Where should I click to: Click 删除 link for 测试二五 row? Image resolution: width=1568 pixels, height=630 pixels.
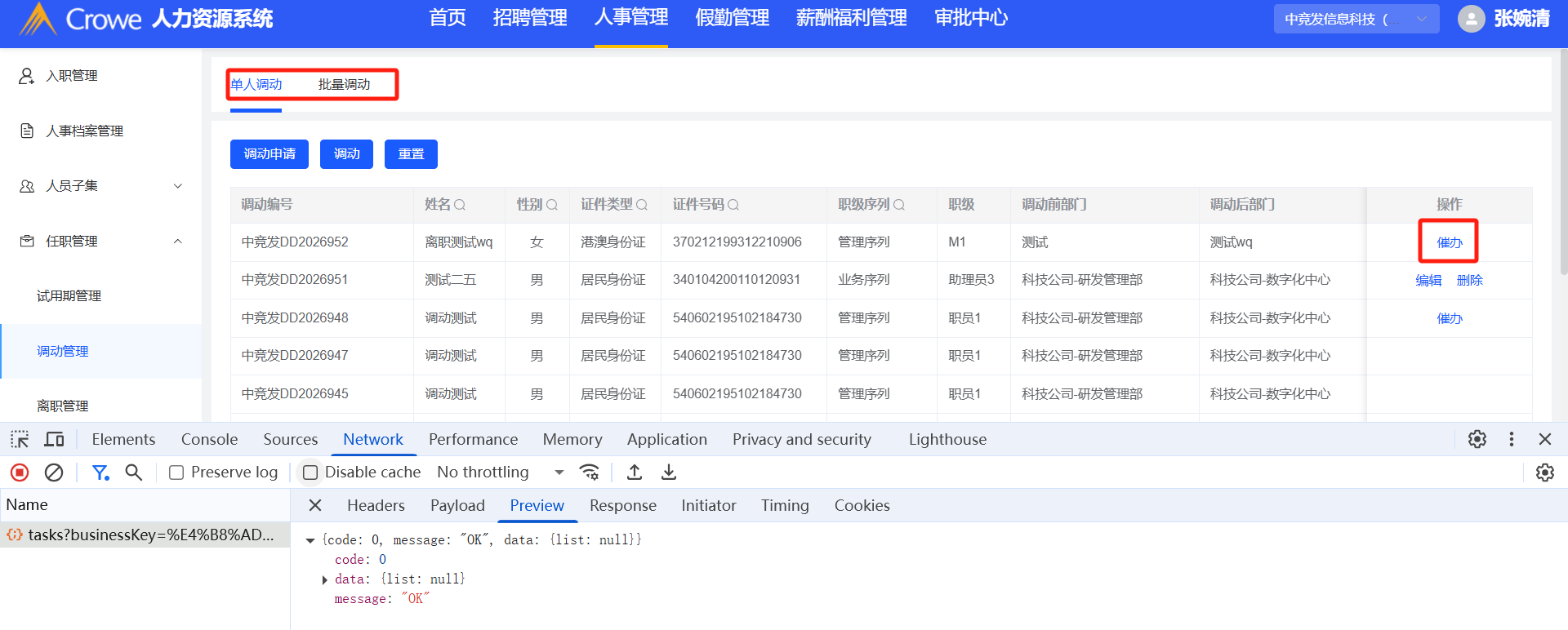coord(1469,281)
